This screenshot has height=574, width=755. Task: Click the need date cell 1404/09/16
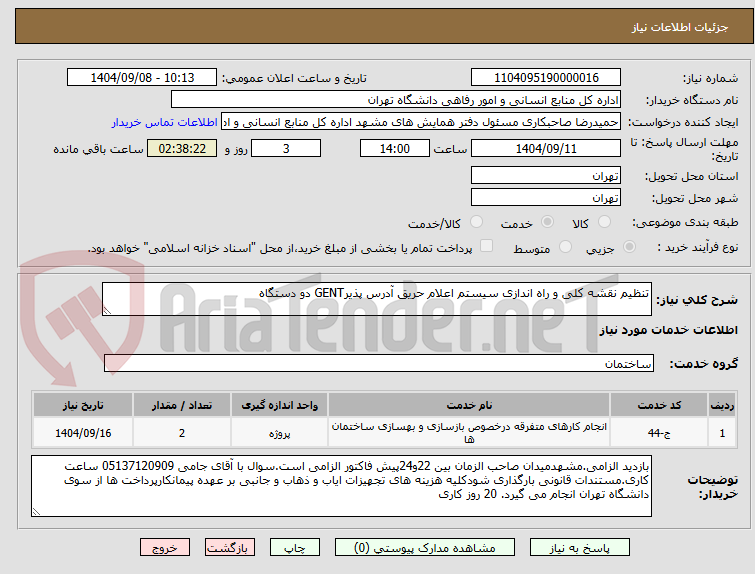pyautogui.click(x=83, y=433)
